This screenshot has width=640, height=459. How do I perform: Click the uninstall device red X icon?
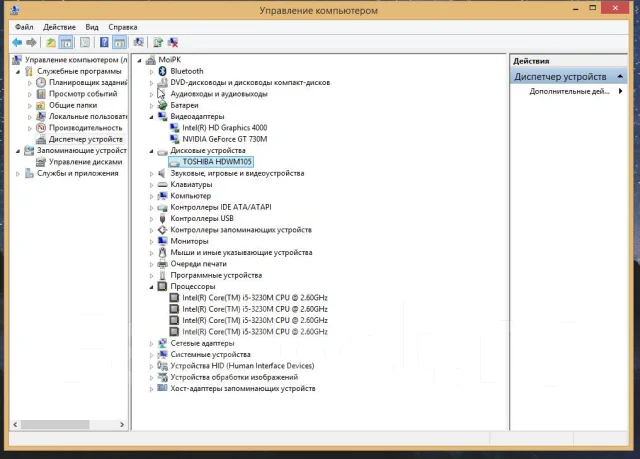click(x=173, y=42)
